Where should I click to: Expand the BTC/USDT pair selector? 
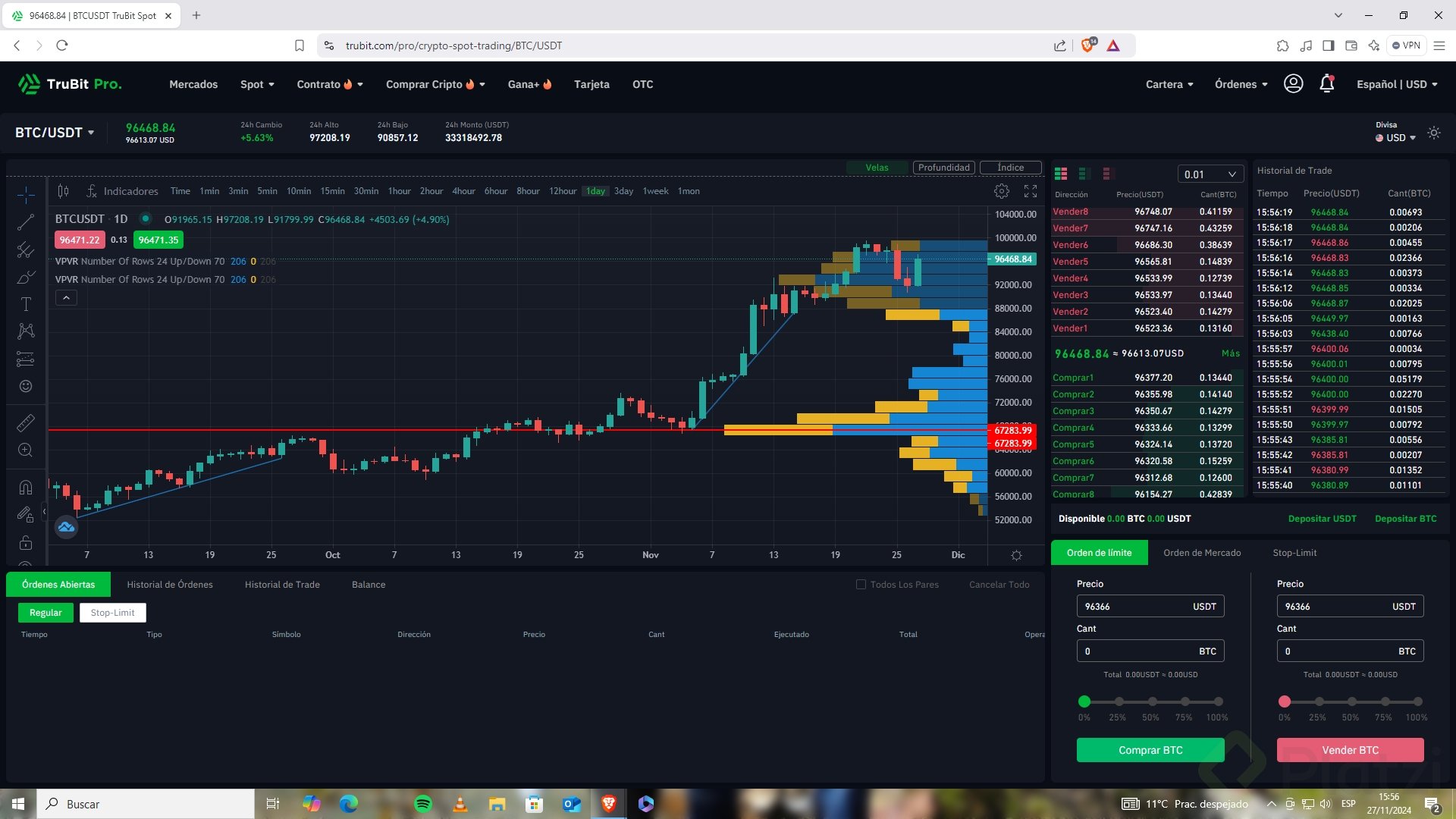pos(55,133)
